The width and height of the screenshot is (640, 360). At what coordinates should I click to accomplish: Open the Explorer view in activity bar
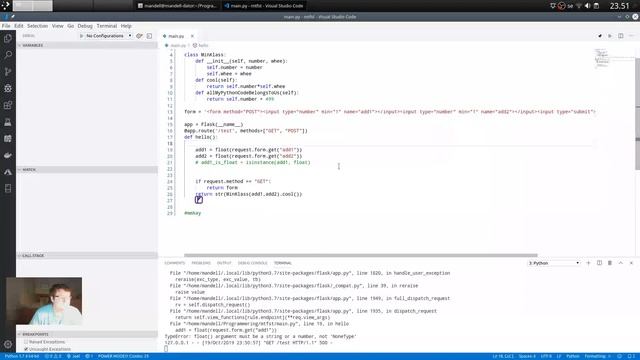(x=8, y=38)
